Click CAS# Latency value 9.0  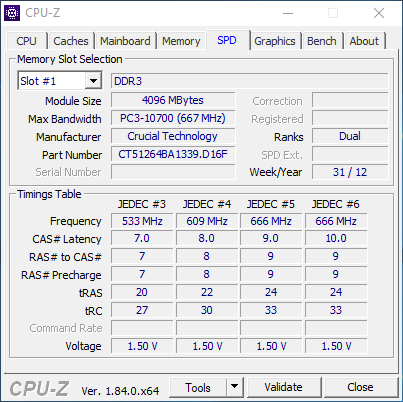(x=271, y=239)
